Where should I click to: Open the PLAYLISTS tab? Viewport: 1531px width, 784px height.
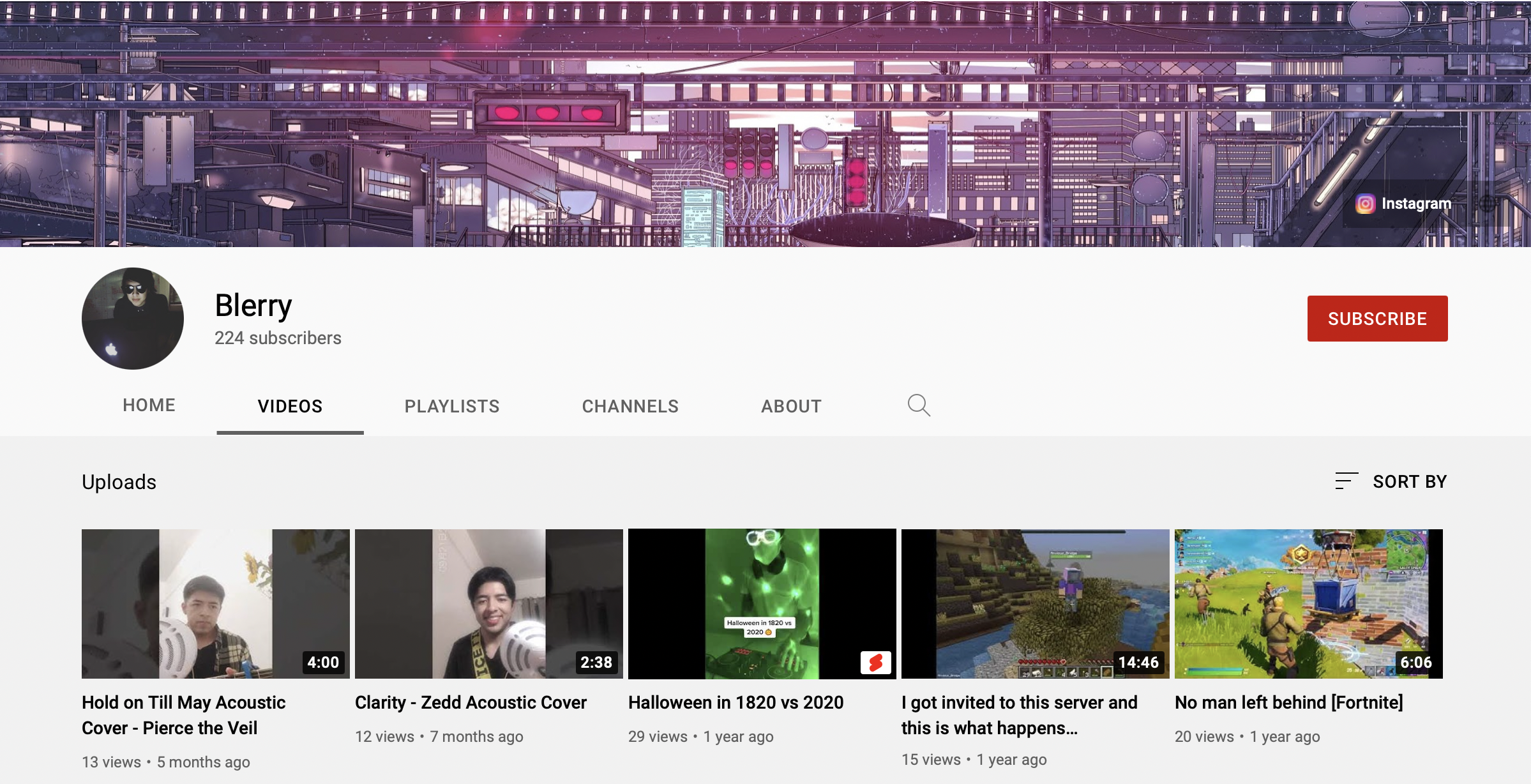(452, 406)
